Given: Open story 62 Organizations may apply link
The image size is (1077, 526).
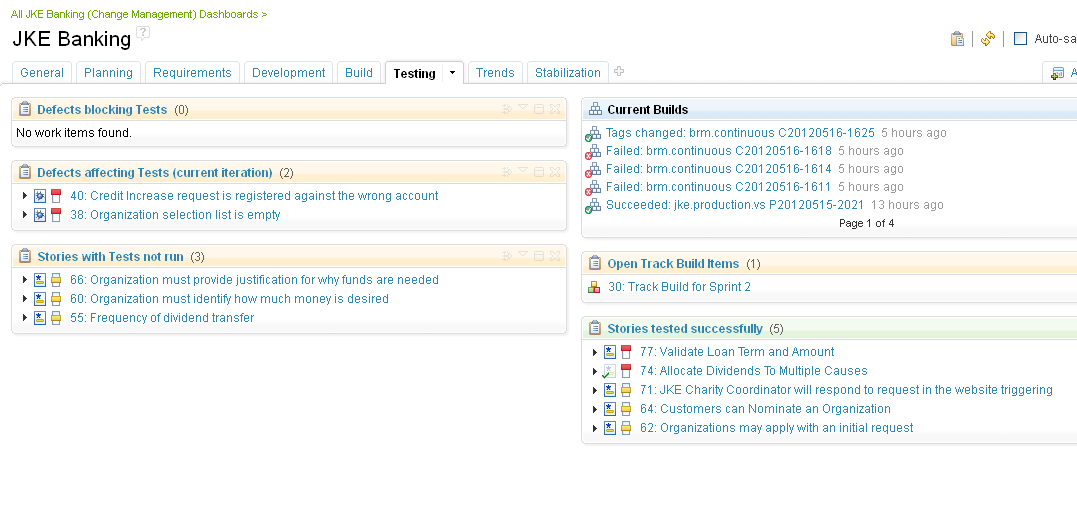Looking at the screenshot, I should point(777,427).
